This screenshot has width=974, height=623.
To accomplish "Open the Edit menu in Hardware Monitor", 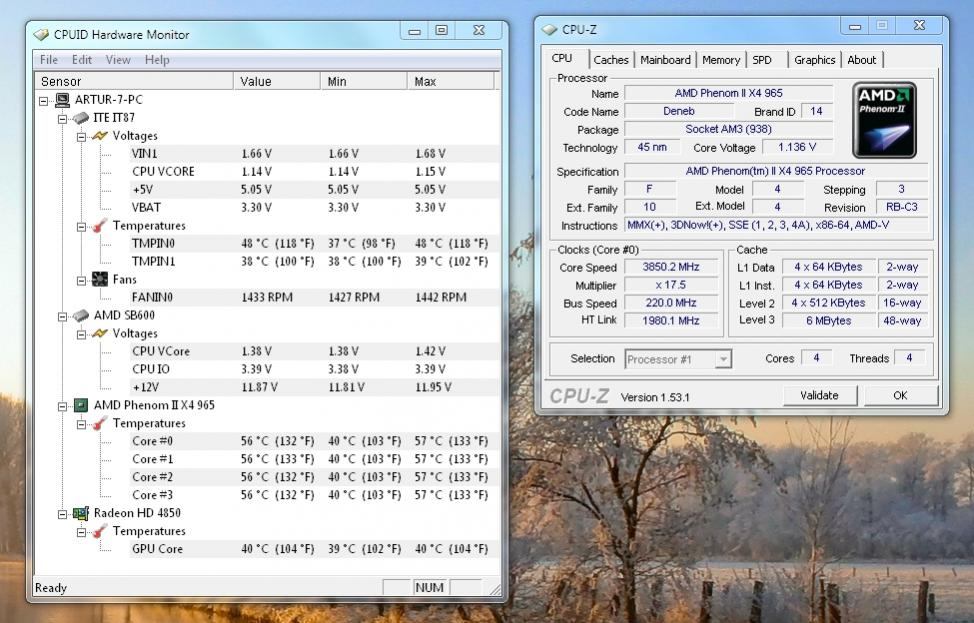I will pyautogui.click(x=81, y=60).
